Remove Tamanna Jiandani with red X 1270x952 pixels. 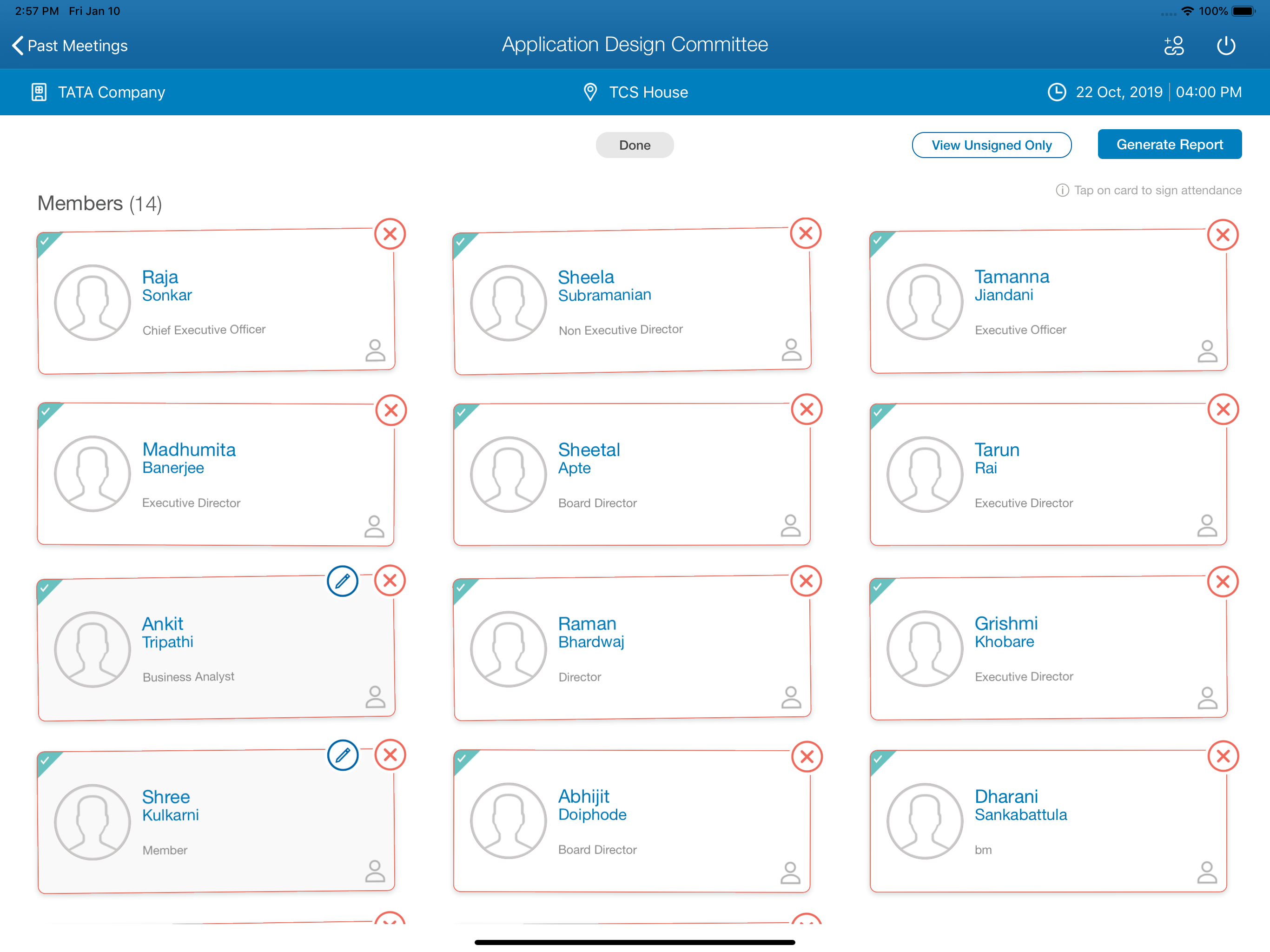click(x=1222, y=234)
